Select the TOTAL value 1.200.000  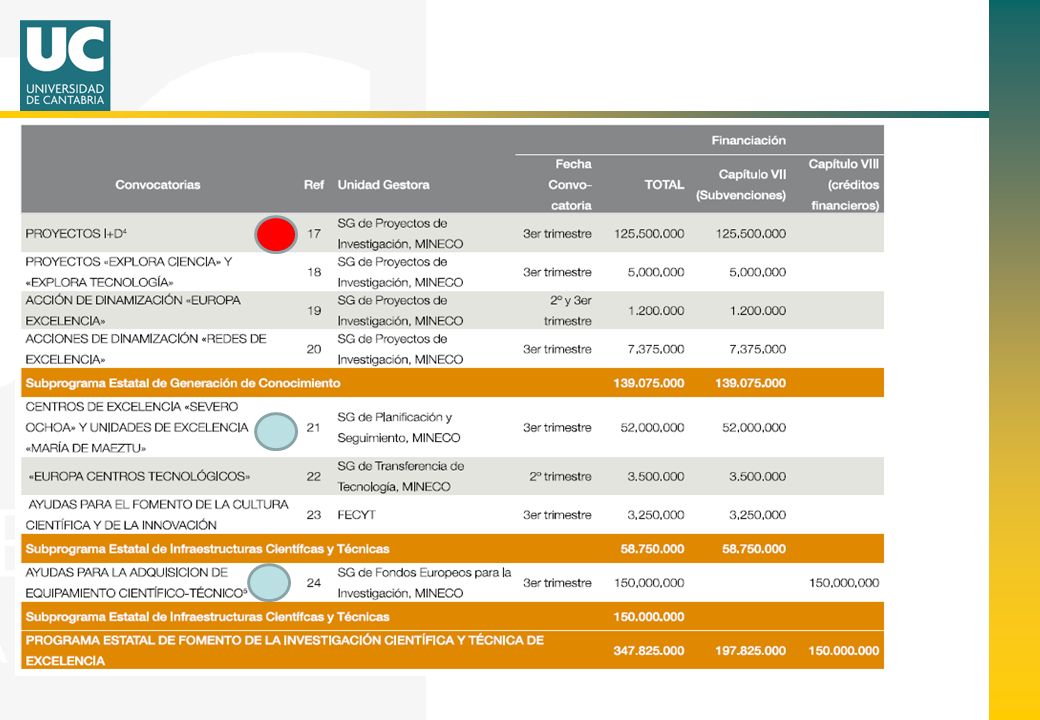click(656, 310)
